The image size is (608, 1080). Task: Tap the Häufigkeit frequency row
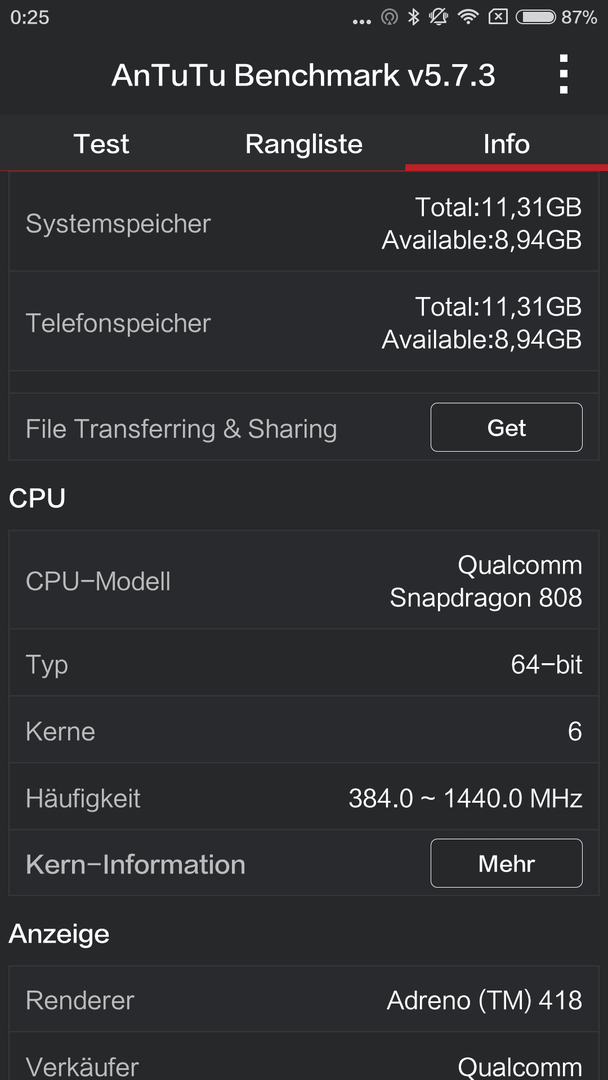(304, 798)
